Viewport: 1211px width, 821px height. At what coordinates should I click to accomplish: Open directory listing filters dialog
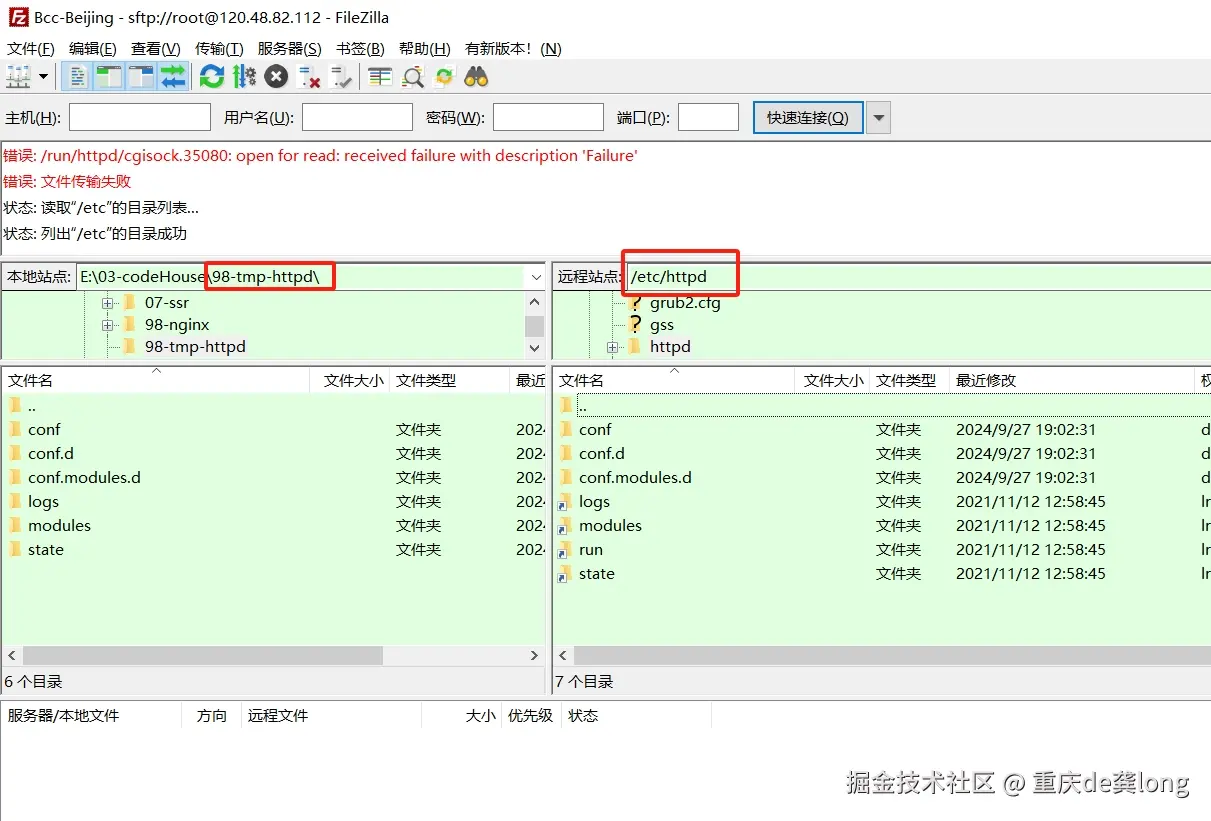(380, 76)
